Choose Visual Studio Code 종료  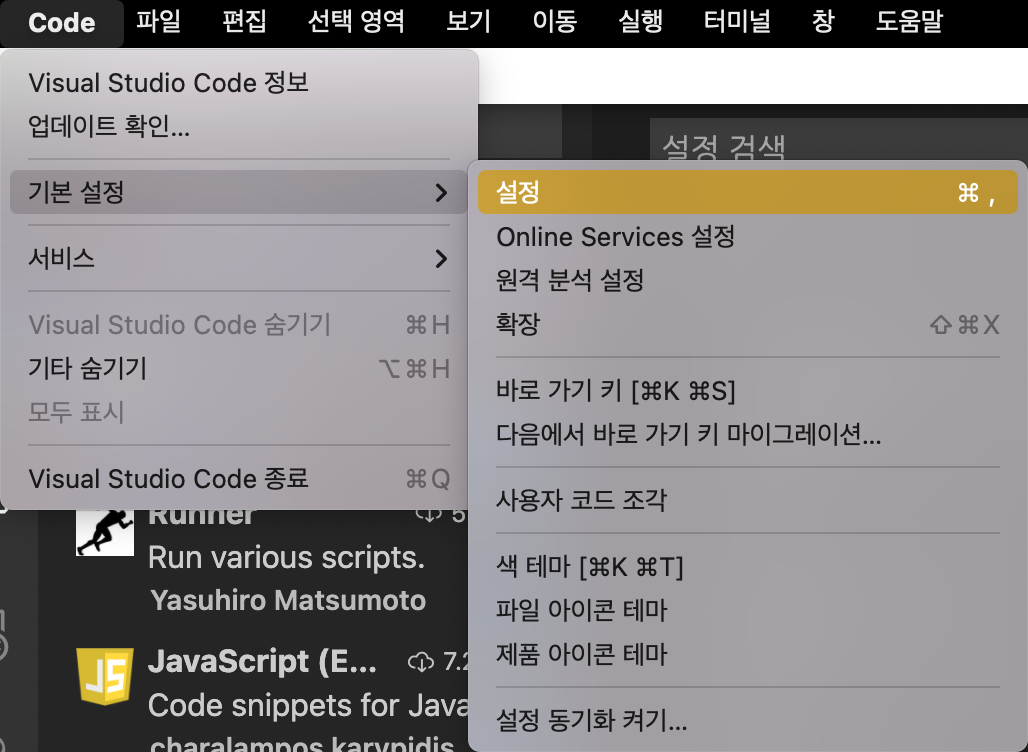(x=239, y=479)
